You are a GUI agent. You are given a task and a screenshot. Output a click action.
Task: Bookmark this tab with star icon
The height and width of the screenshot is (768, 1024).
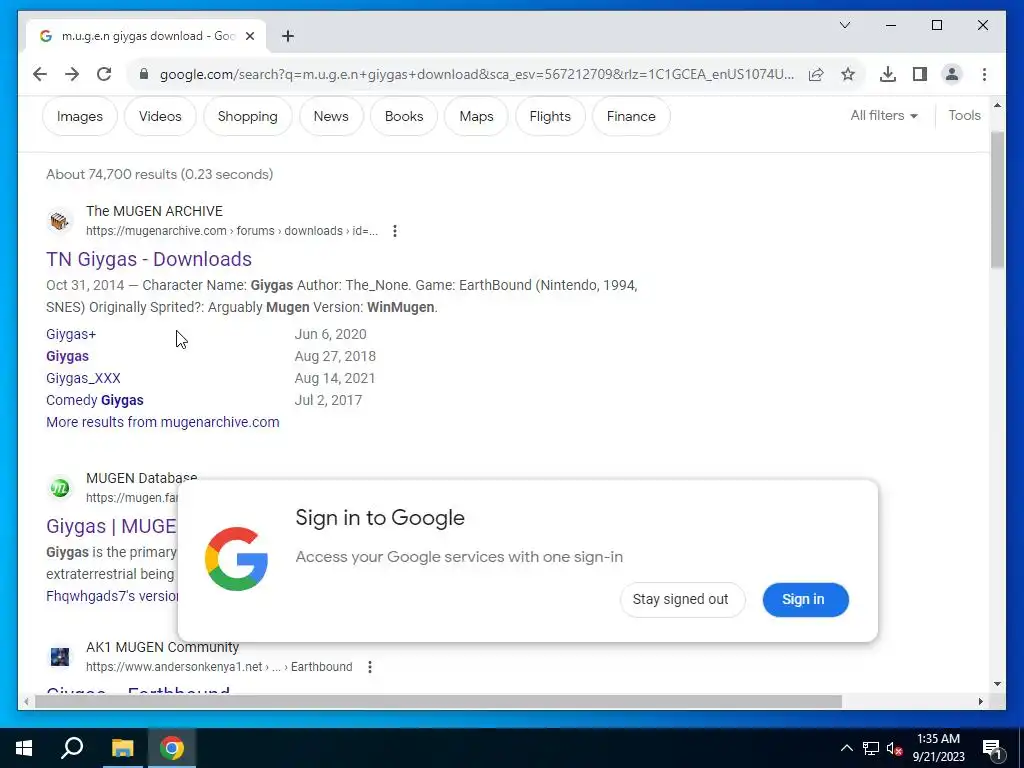(x=848, y=74)
